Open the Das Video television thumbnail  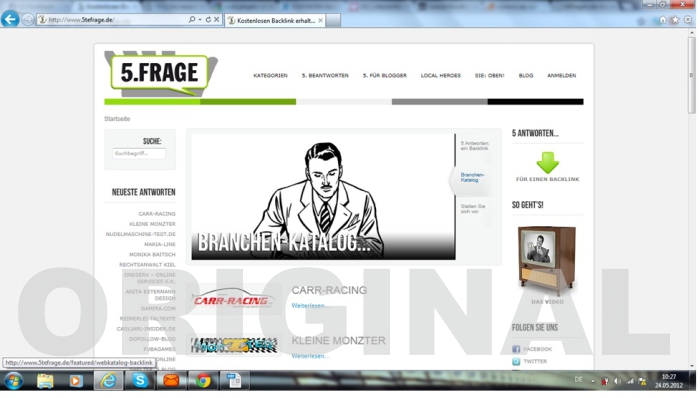(547, 261)
